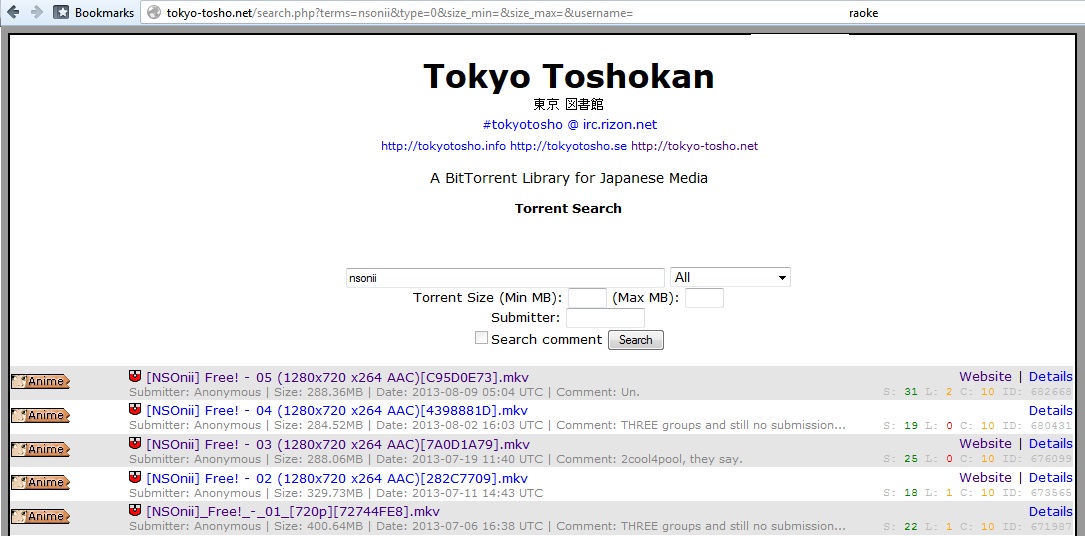Click magnet icon for Free! - 05

(x=135, y=376)
